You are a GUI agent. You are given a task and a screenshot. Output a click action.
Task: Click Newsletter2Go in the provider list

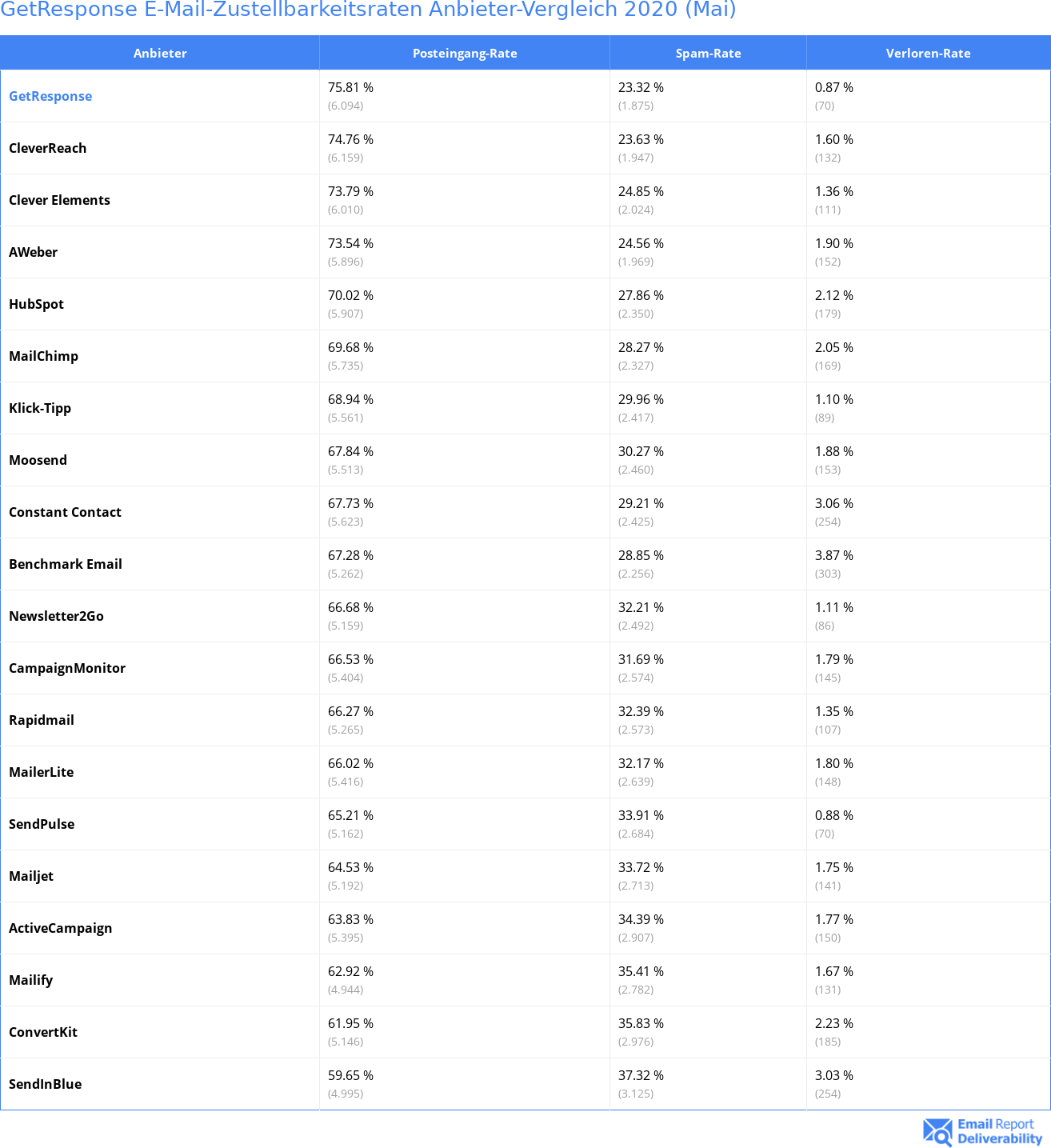click(x=57, y=616)
